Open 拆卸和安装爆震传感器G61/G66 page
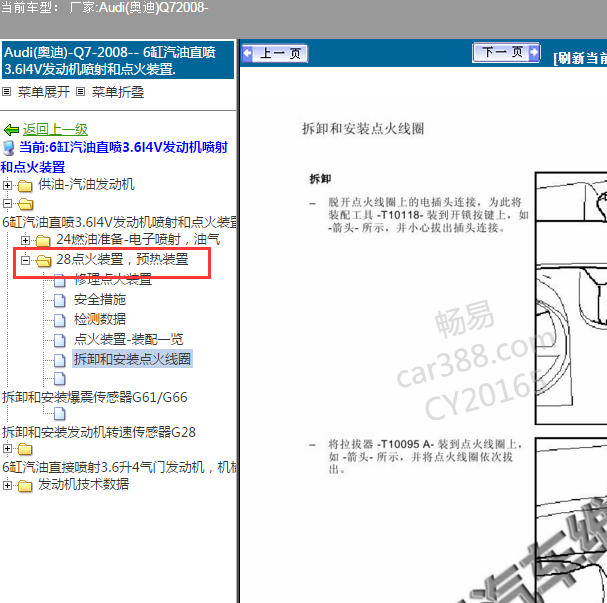This screenshot has width=607, height=603. pos(95,397)
